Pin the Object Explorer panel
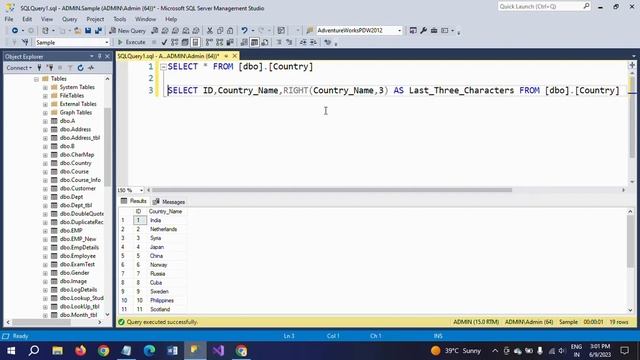The height and width of the screenshot is (360, 640). (100, 56)
